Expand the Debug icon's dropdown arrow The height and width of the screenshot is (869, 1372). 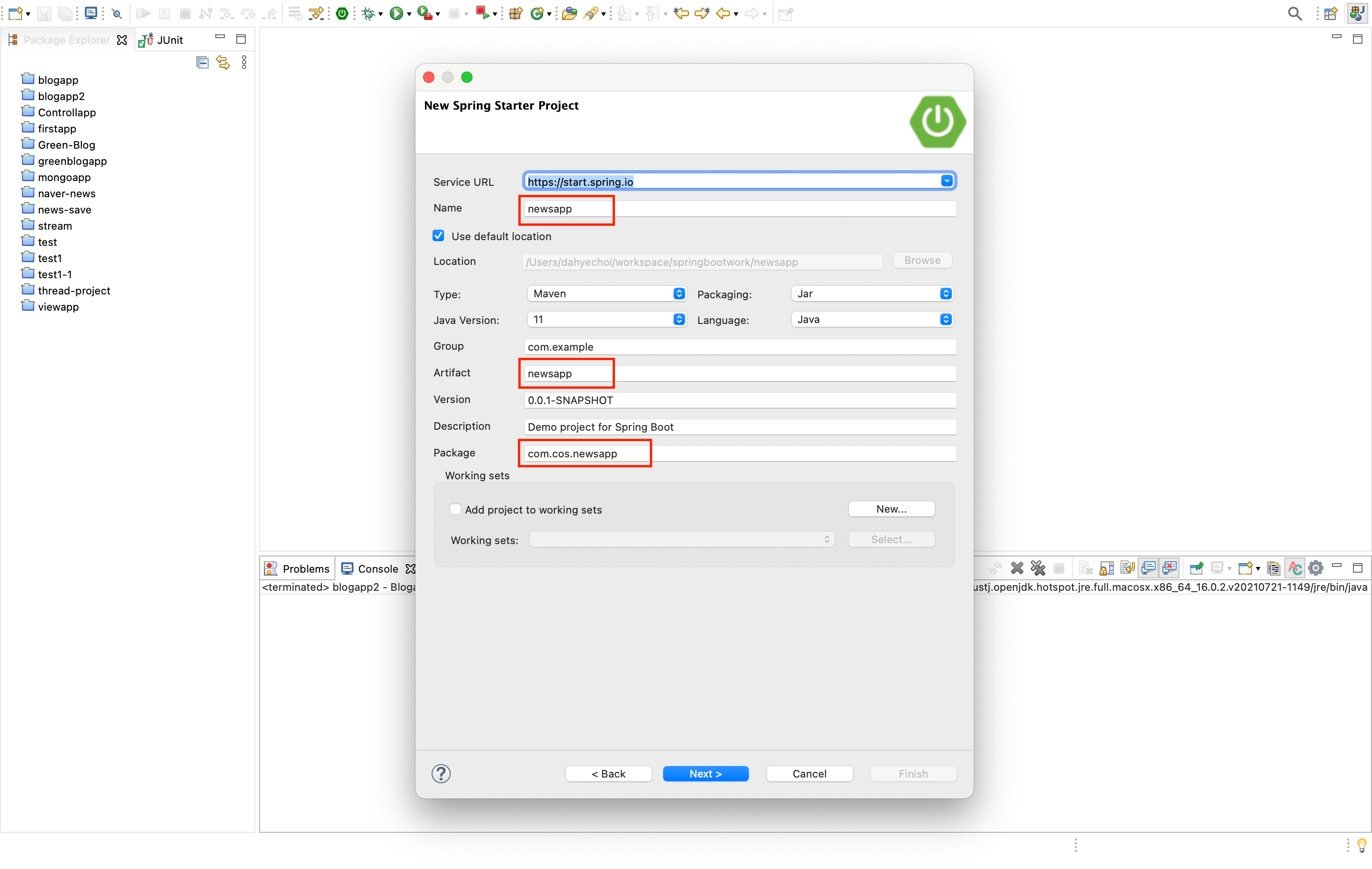click(381, 14)
